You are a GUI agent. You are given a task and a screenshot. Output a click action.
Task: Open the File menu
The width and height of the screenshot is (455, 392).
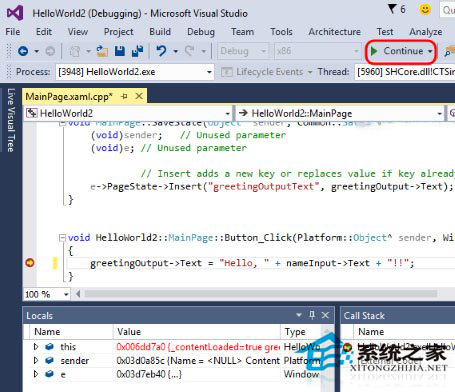click(13, 32)
